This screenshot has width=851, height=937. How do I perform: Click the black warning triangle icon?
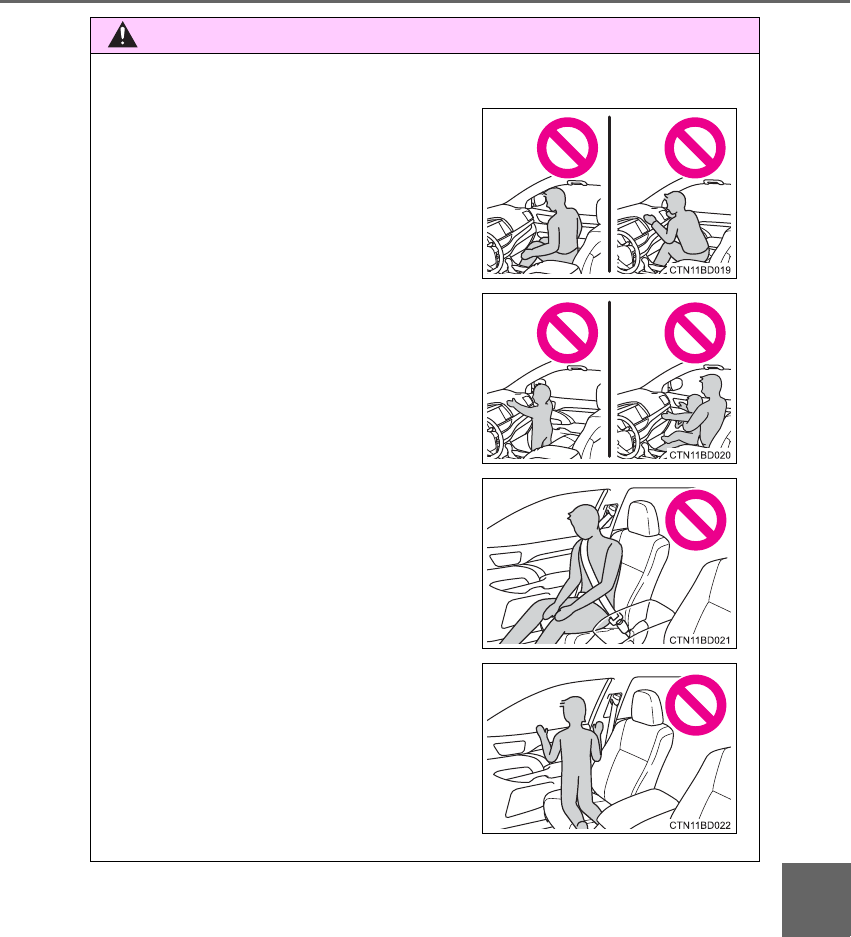pos(123,35)
